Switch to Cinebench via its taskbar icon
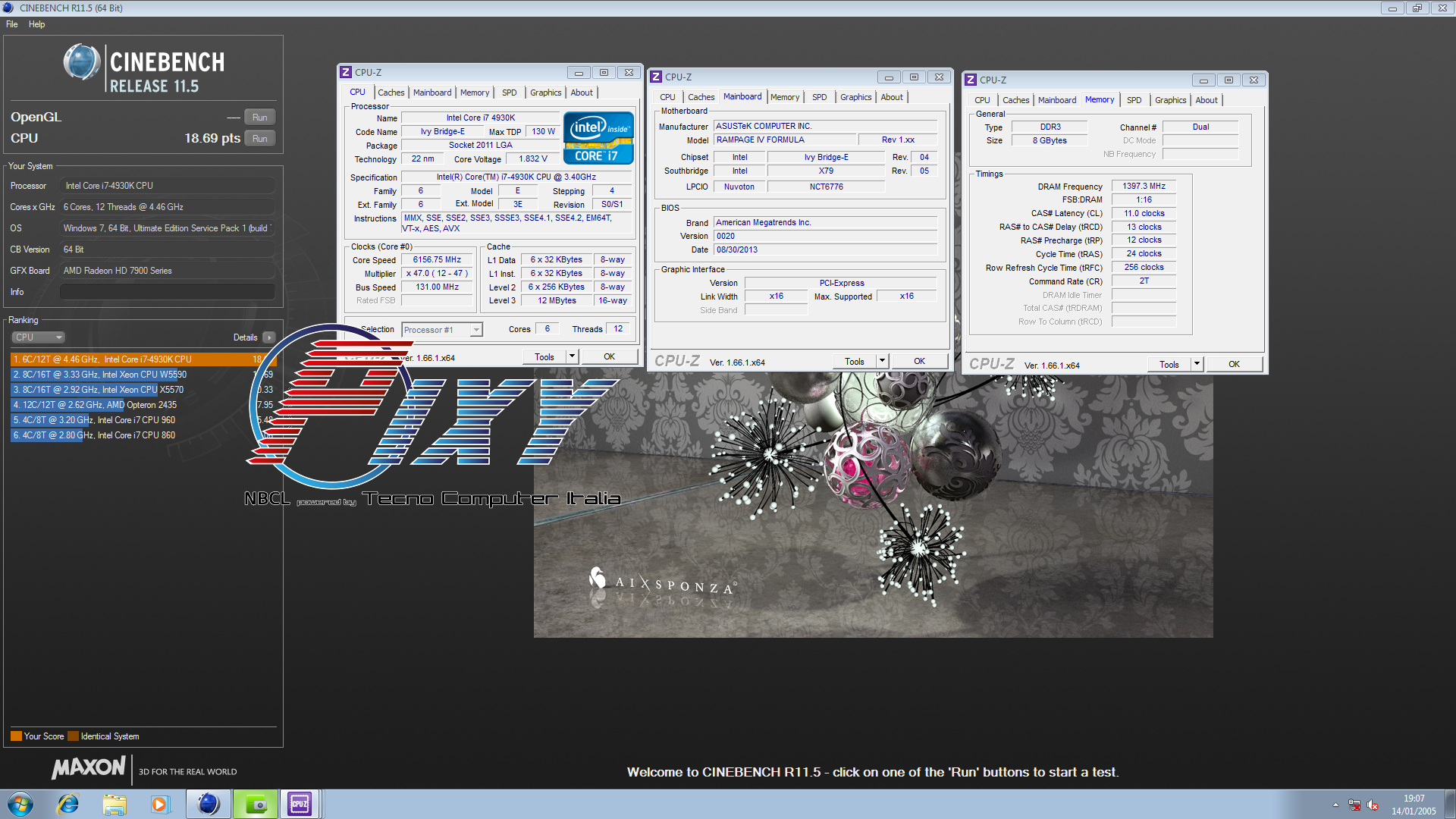This screenshot has height=819, width=1456. tap(208, 804)
